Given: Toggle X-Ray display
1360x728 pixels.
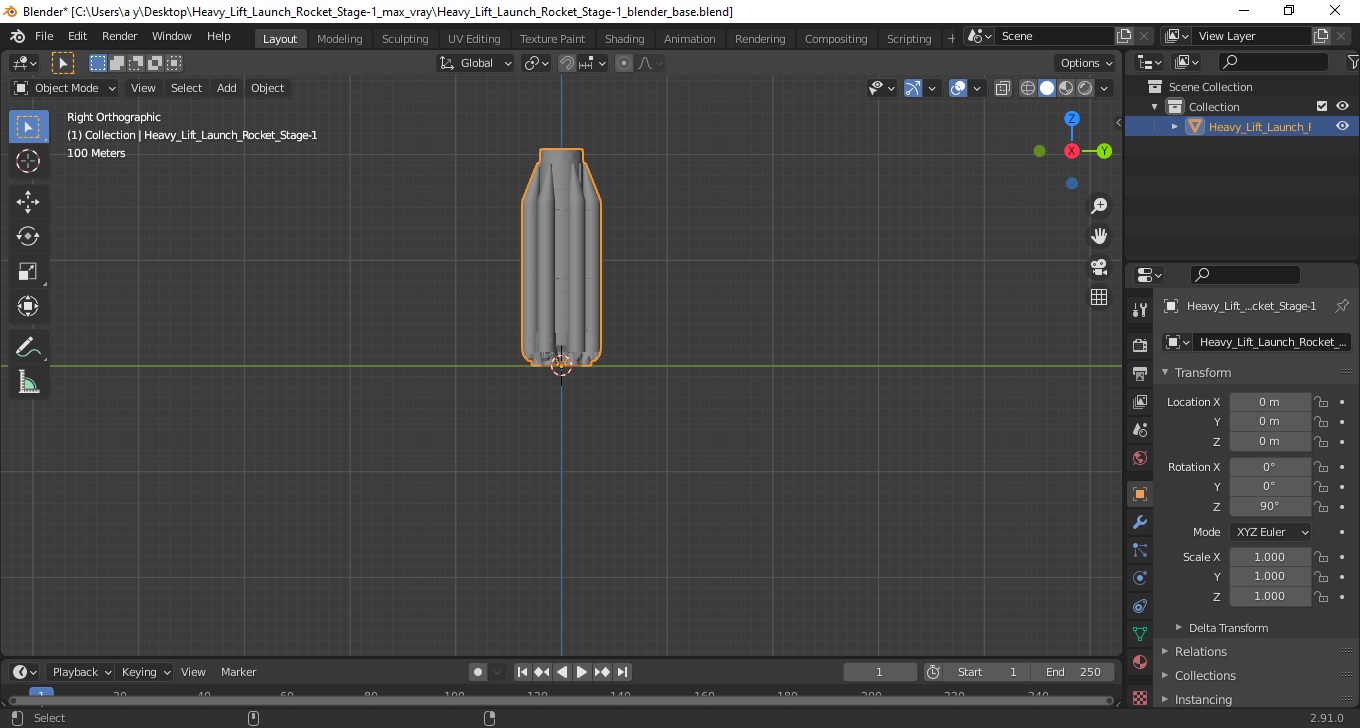Looking at the screenshot, I should click(1003, 88).
